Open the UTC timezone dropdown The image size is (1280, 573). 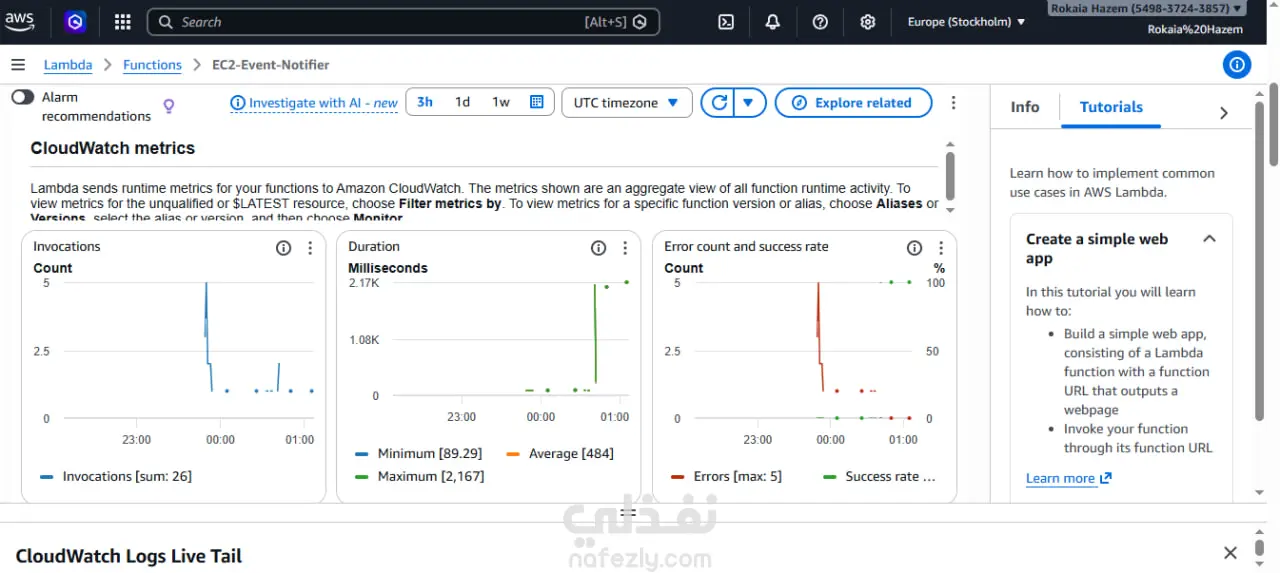click(x=627, y=103)
